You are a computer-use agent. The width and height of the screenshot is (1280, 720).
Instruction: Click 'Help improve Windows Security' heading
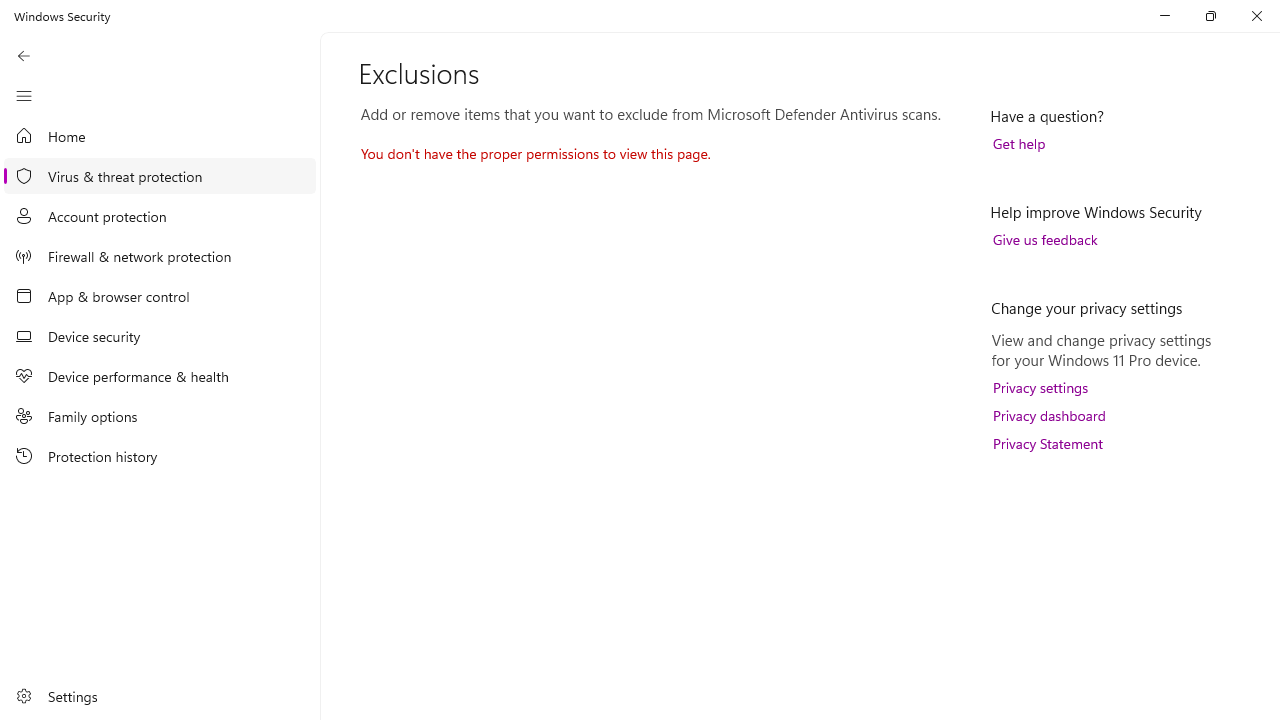[x=1096, y=212]
